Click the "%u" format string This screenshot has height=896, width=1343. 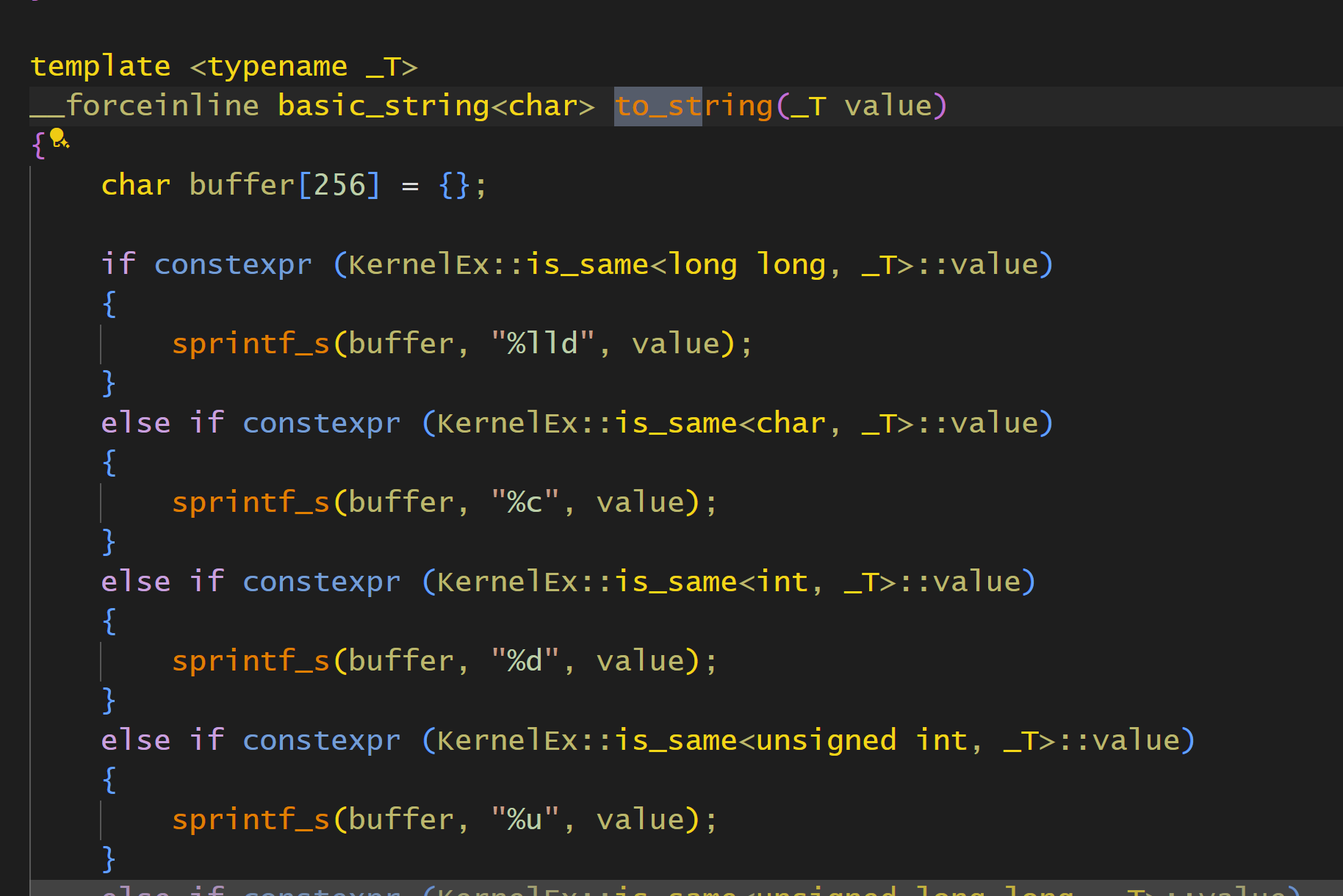coord(525,820)
